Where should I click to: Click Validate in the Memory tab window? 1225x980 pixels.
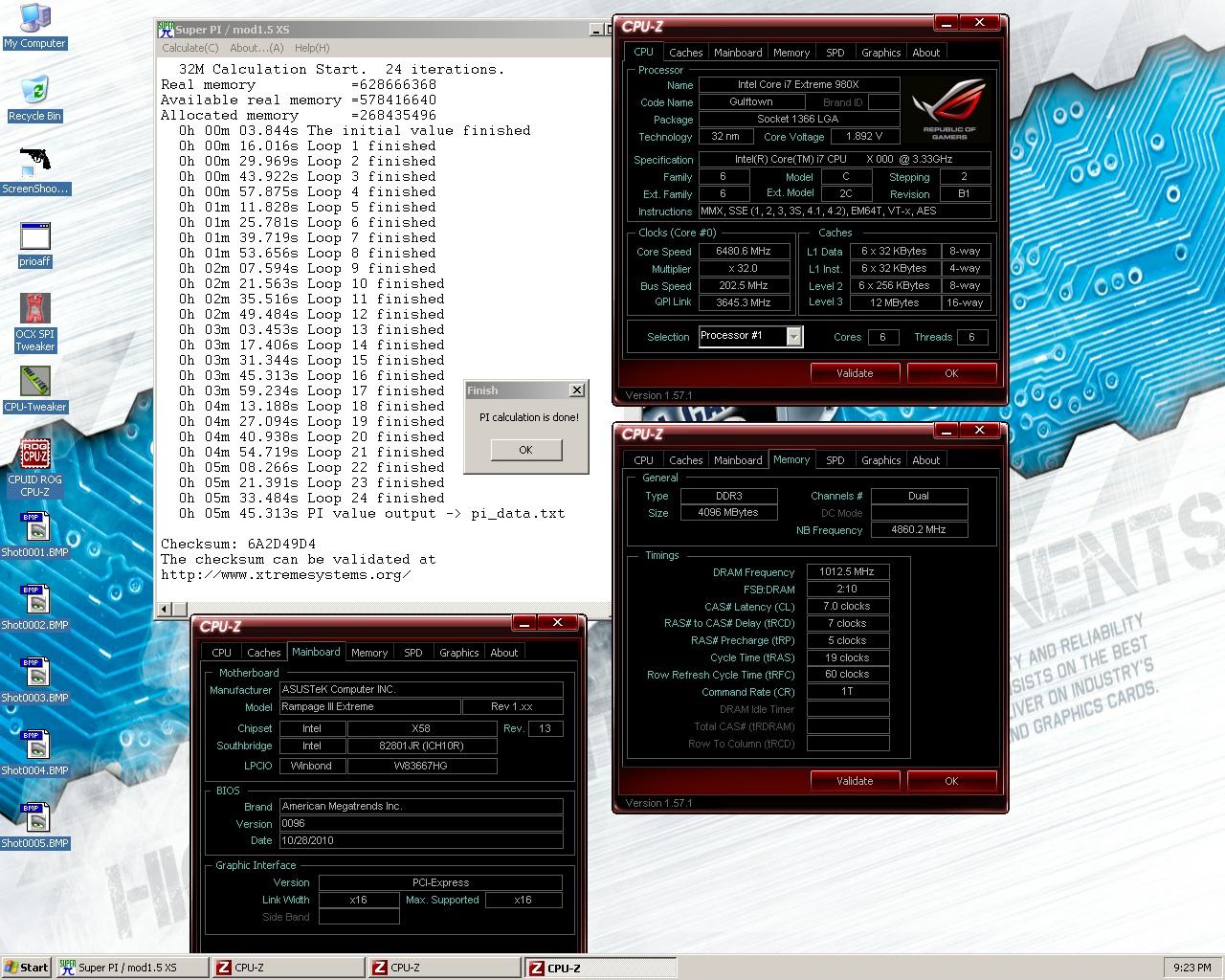[855, 781]
